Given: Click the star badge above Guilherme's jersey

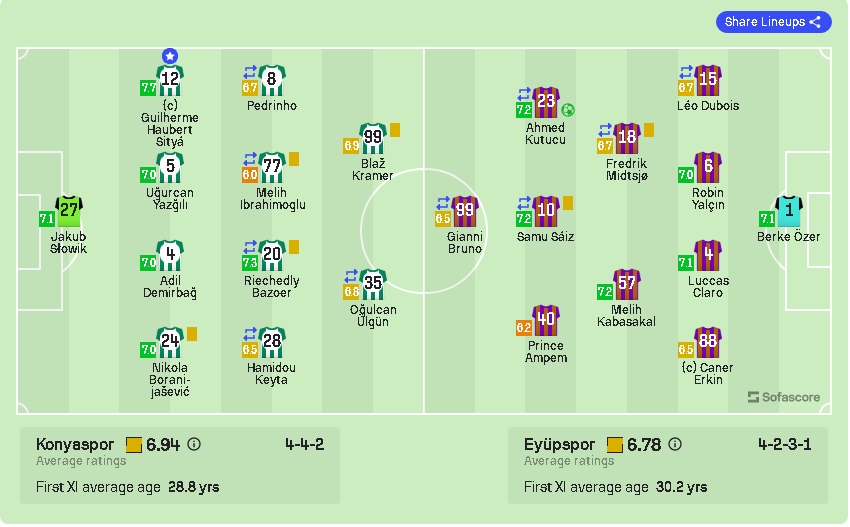Looking at the screenshot, I should point(170,56).
